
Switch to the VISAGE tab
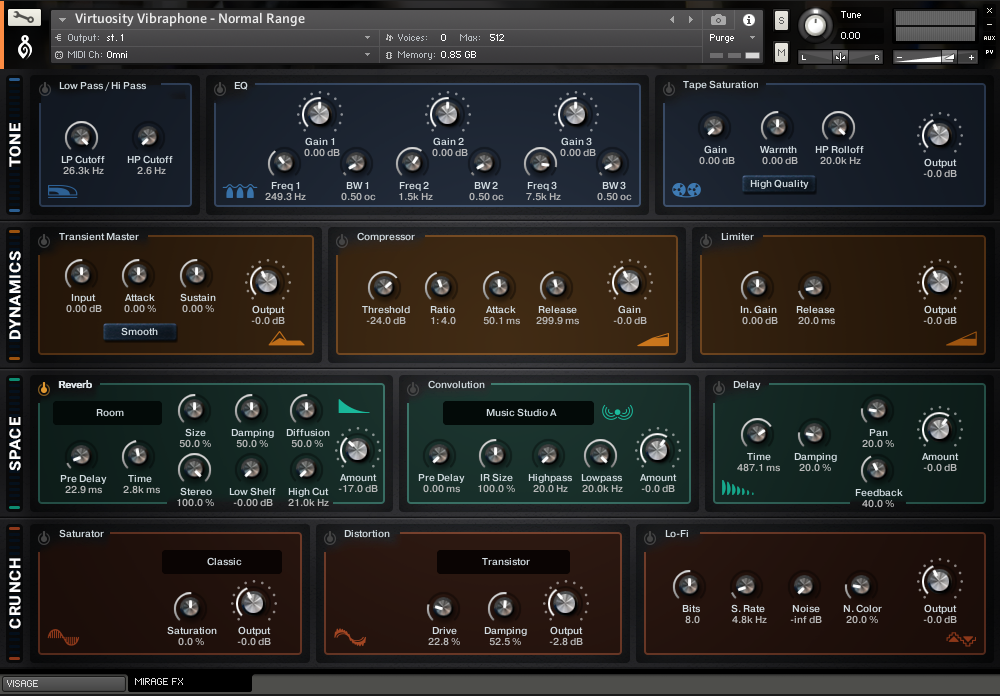[63, 683]
